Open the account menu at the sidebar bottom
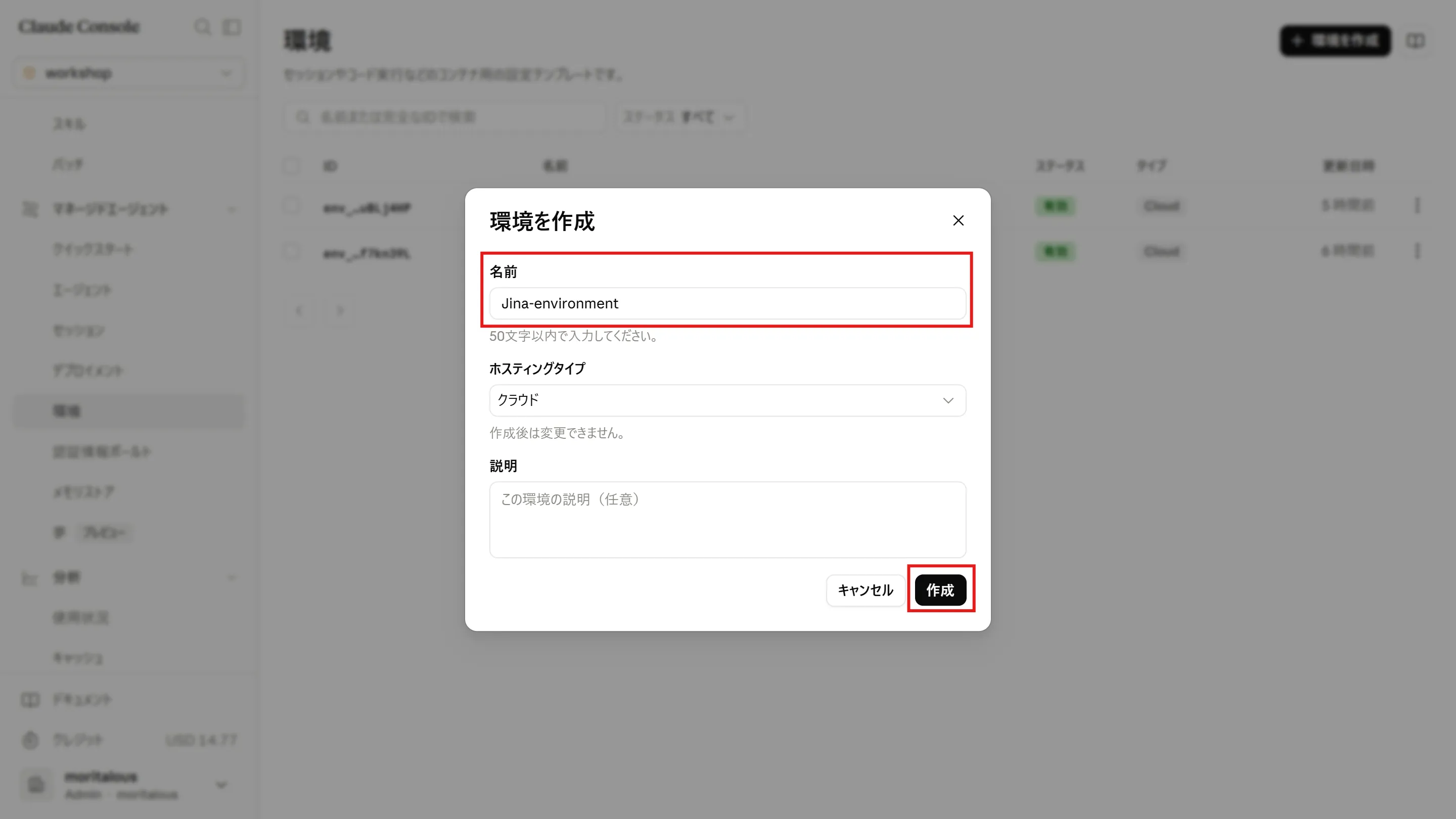Image resolution: width=1456 pixels, height=819 pixels. click(129, 785)
